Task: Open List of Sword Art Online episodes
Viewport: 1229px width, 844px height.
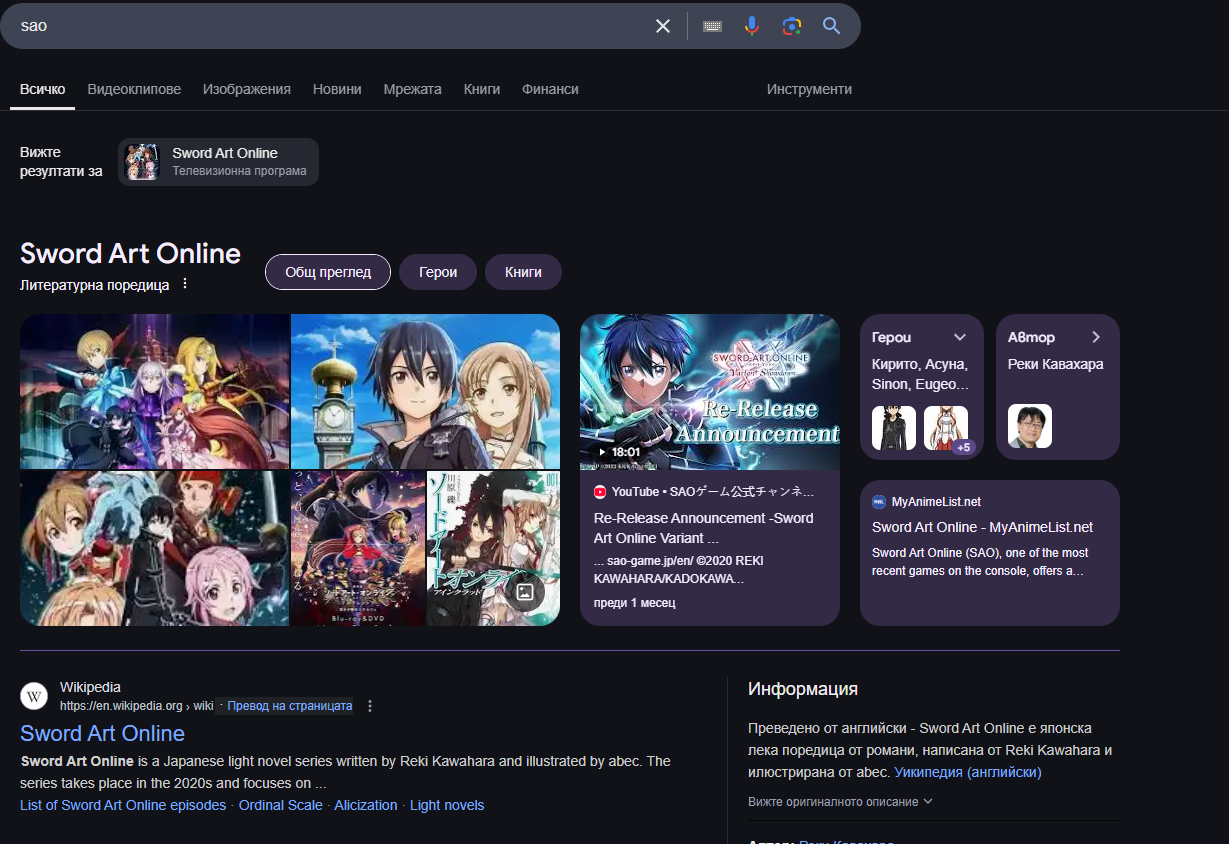Action: click(123, 805)
